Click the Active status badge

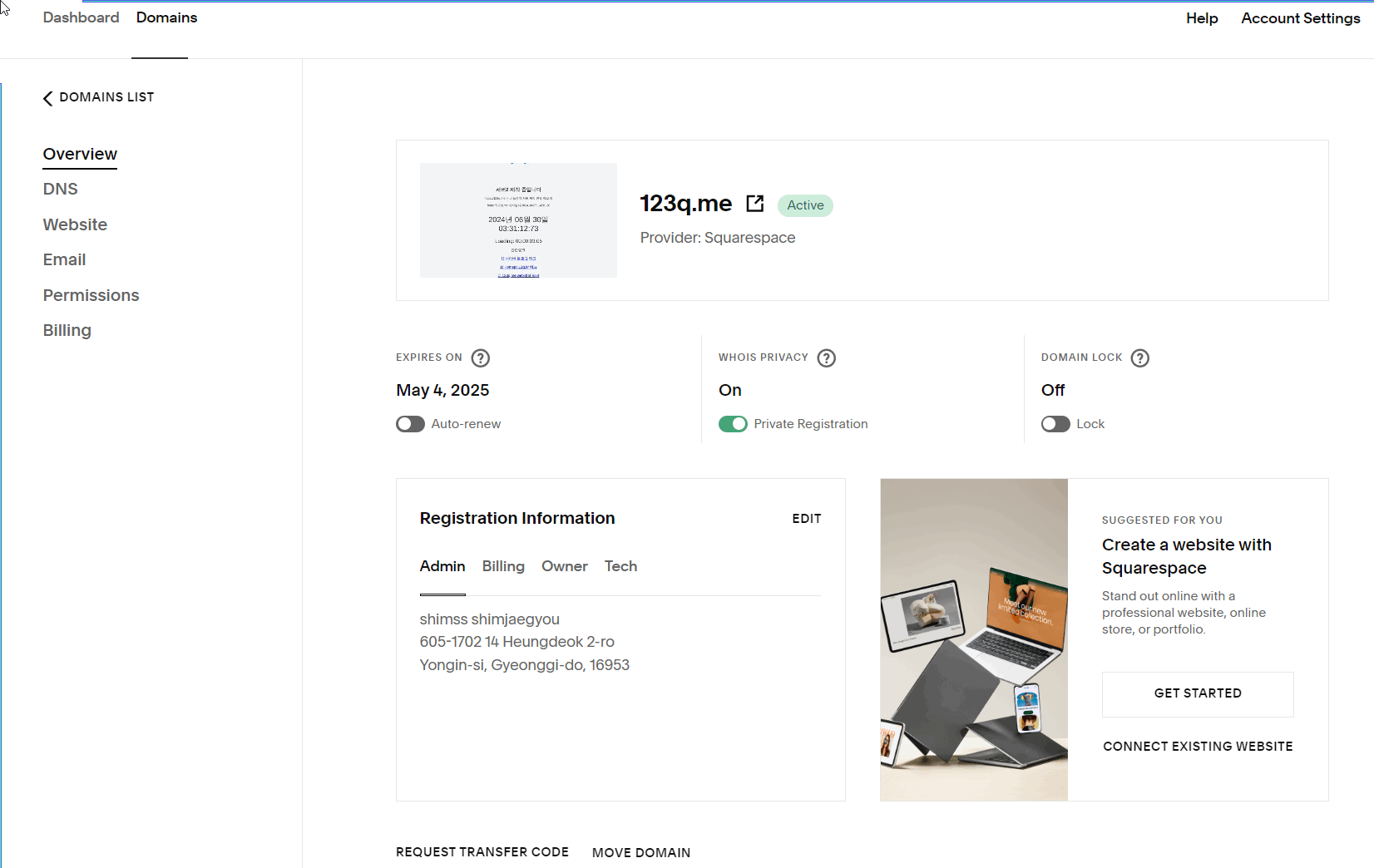tap(805, 205)
